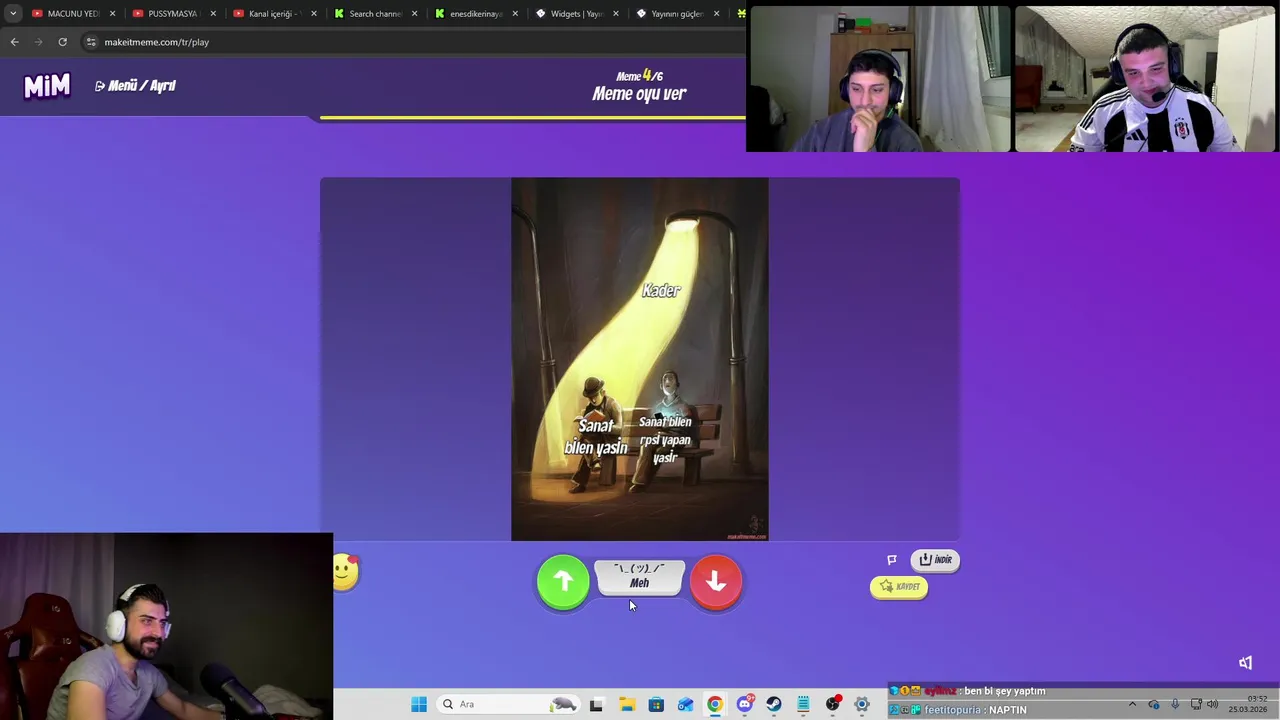Open site information icon in address bar
Image resolution: width=1280 pixels, height=720 pixels.
[x=91, y=42]
